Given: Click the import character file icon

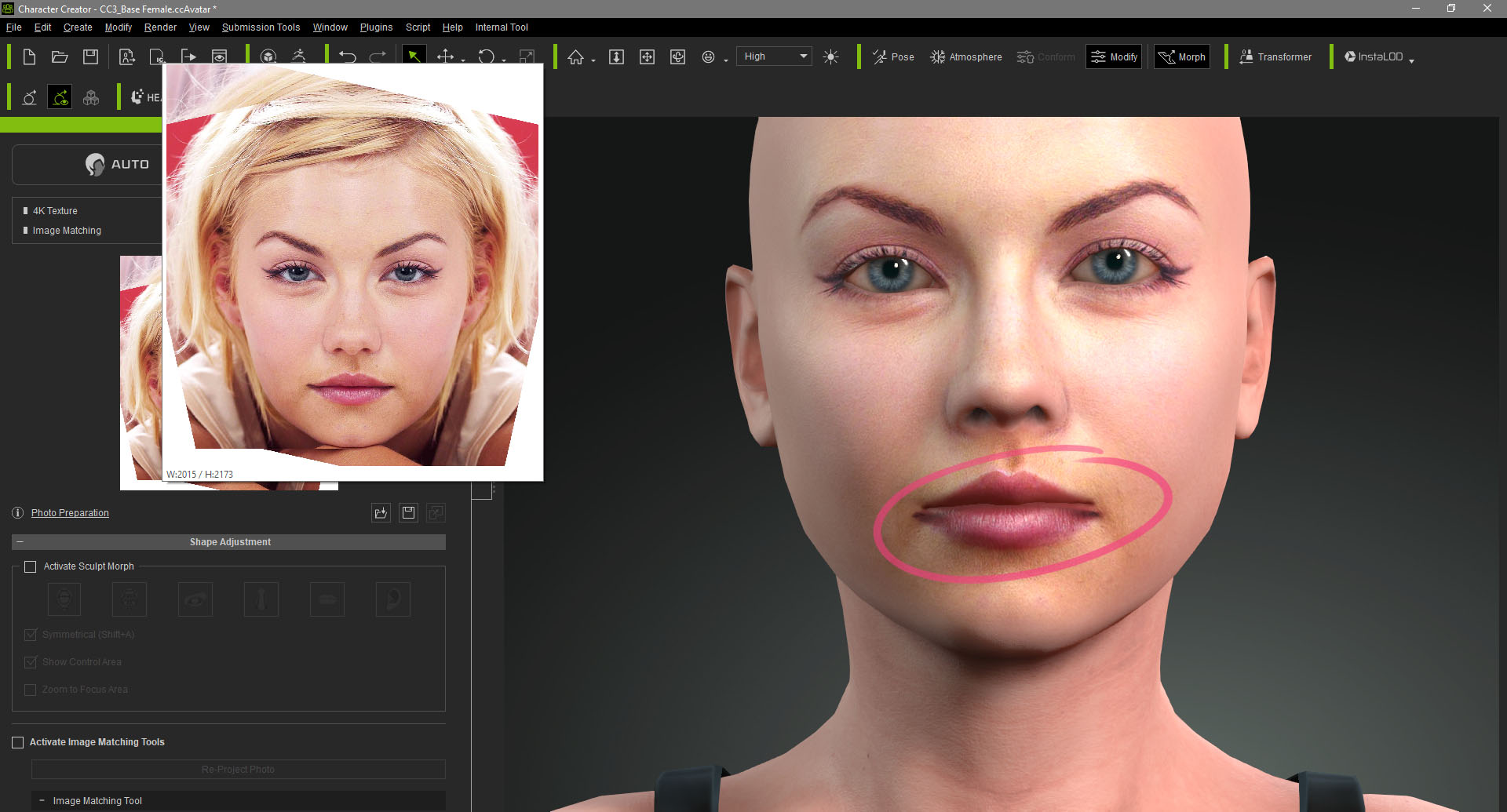Looking at the screenshot, I should pos(126,56).
